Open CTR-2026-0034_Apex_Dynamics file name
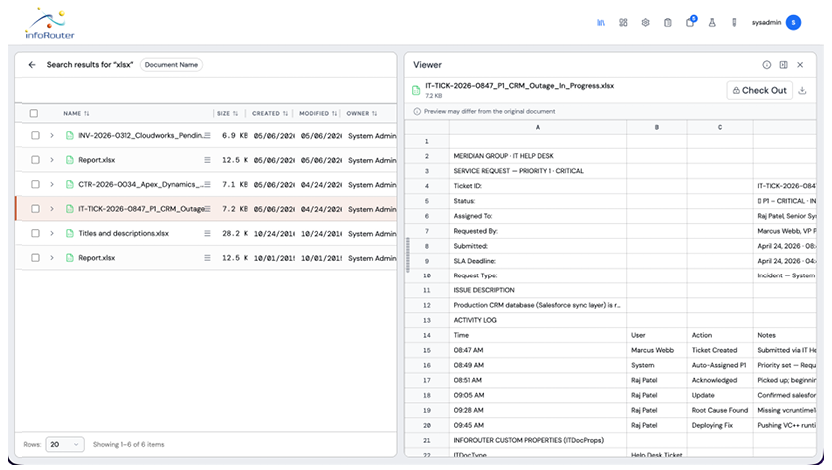The width and height of the screenshot is (832, 470). pos(141,184)
